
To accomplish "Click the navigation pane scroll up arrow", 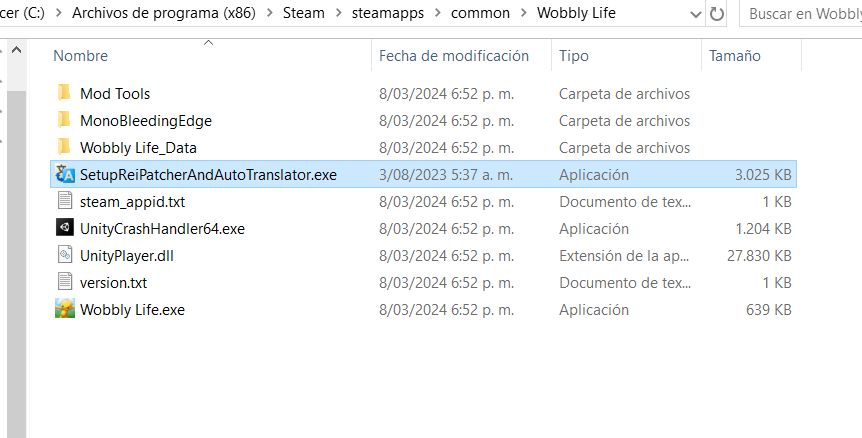I will 16,51.
